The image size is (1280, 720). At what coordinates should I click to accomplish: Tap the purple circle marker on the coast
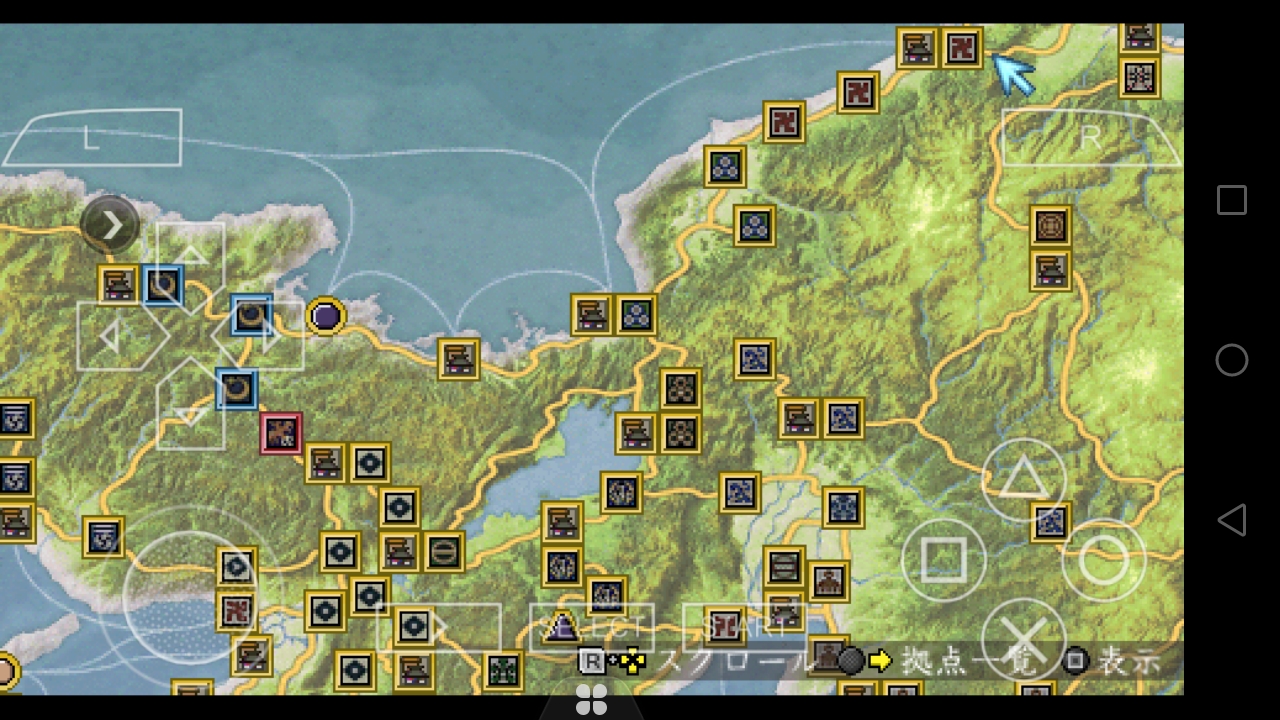coord(325,316)
